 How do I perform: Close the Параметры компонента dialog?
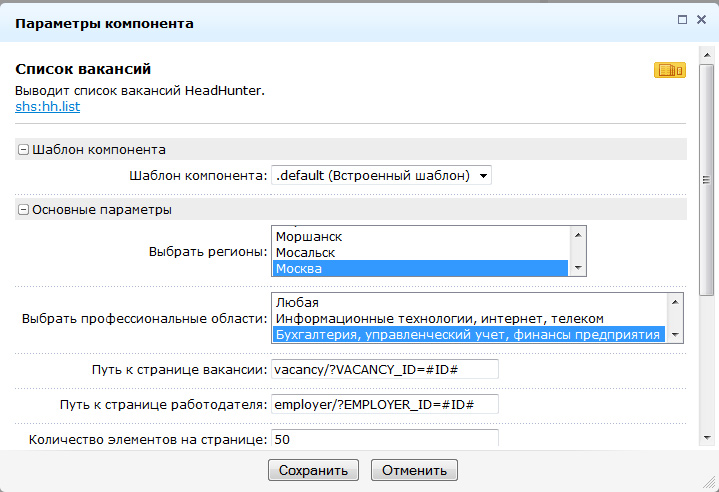[701, 19]
